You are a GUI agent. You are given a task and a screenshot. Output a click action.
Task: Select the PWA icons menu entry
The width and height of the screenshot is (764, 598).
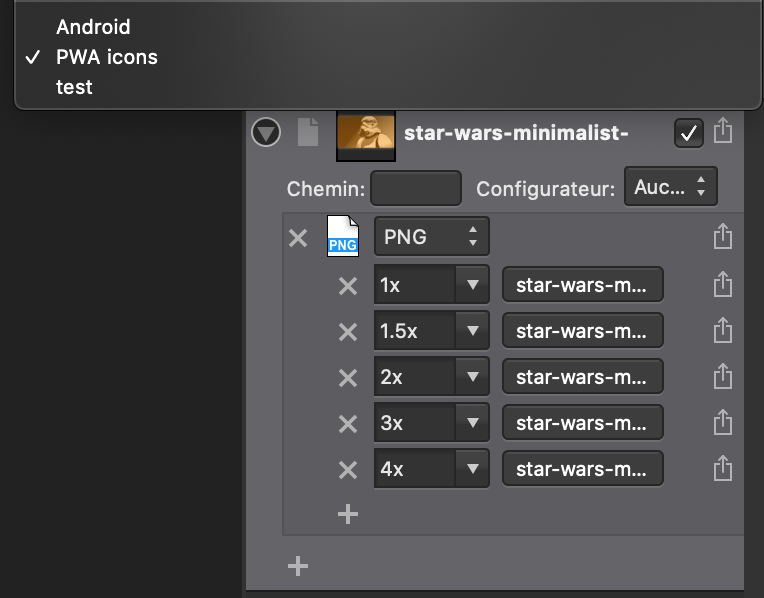click(x=107, y=57)
